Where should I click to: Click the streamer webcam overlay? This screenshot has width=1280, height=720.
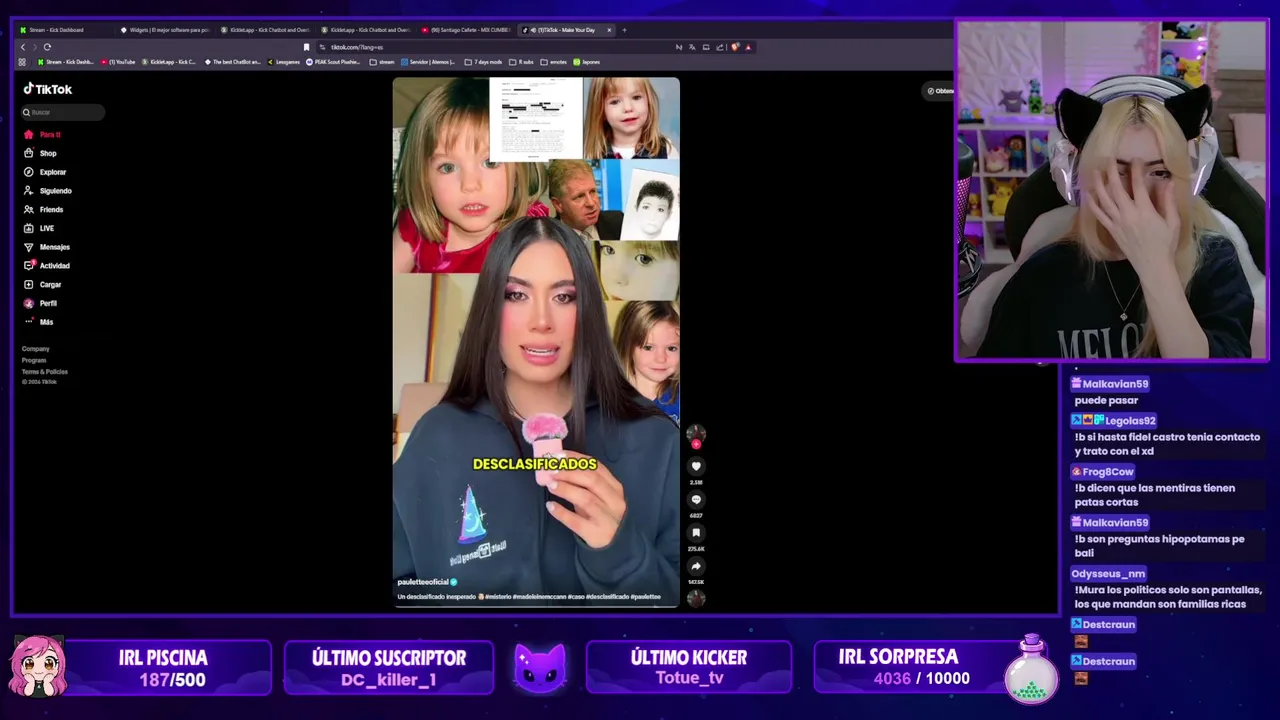[x=1111, y=190]
